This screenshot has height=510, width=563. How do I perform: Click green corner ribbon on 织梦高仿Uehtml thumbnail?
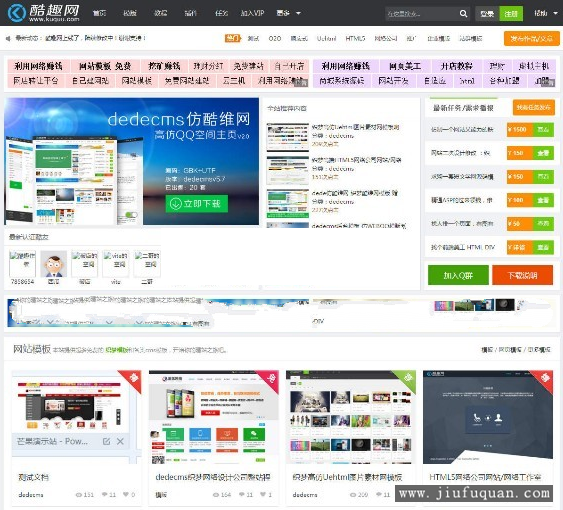tap(406, 380)
